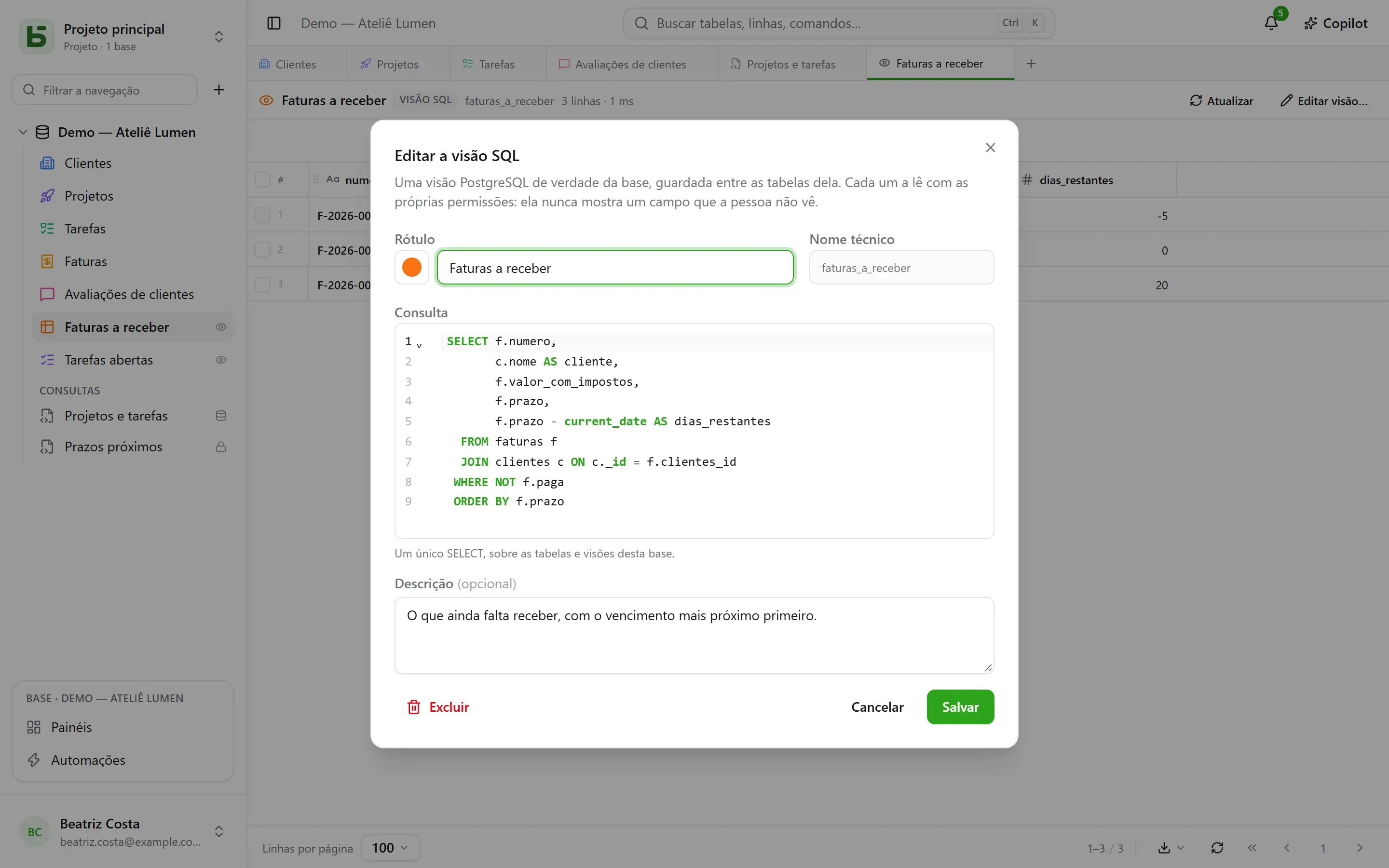Screen dimensions: 1389x868
Task: Toggle the select-all header checkbox
Action: pos(262,180)
